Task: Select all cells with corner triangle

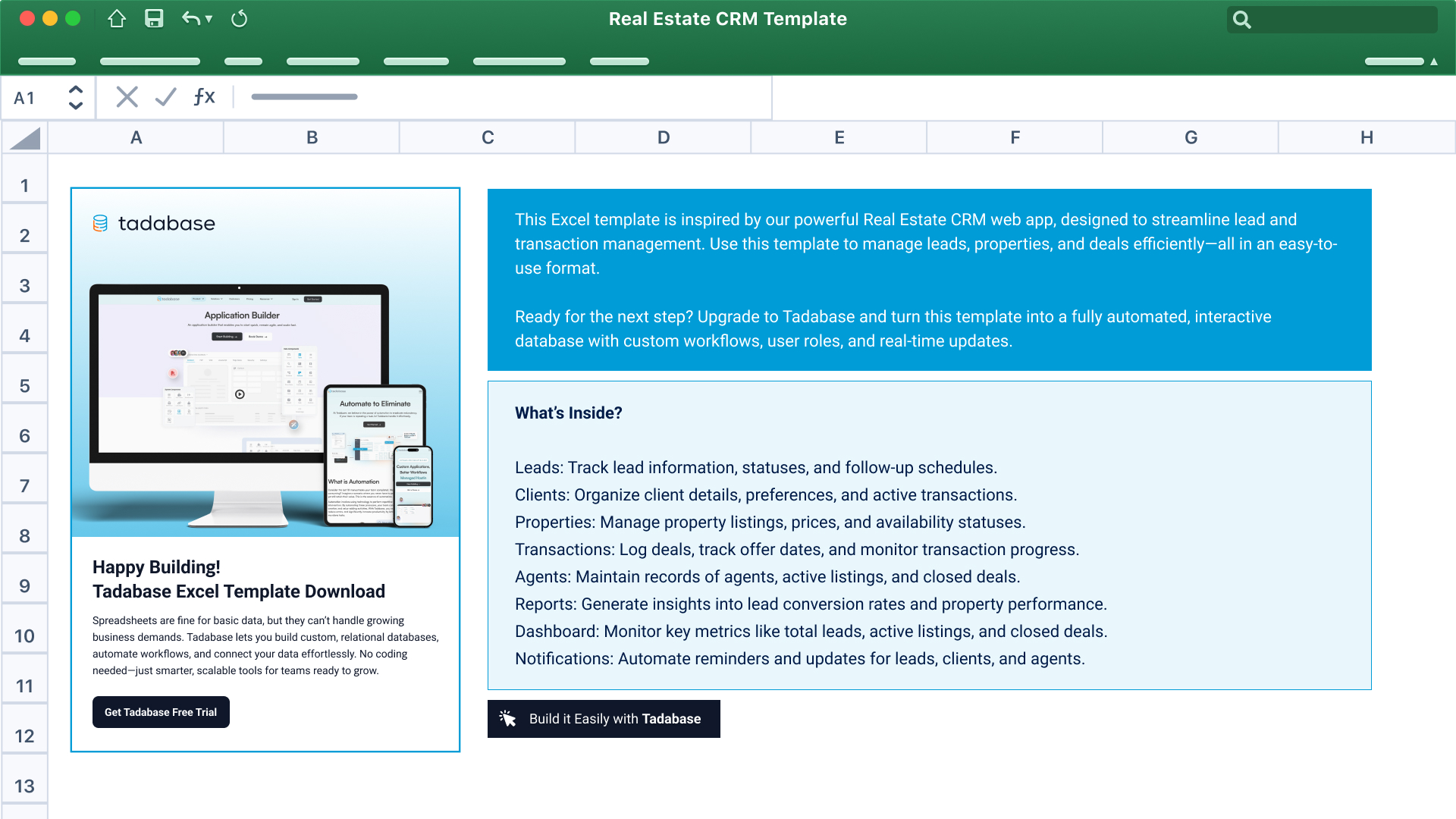Action: (25, 138)
